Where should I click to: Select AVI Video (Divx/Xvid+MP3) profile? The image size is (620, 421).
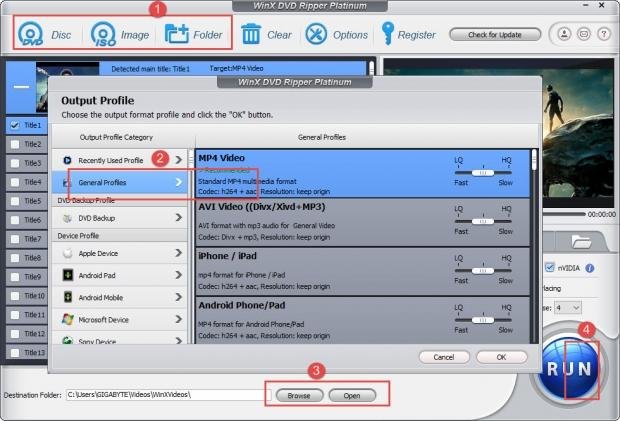point(363,223)
